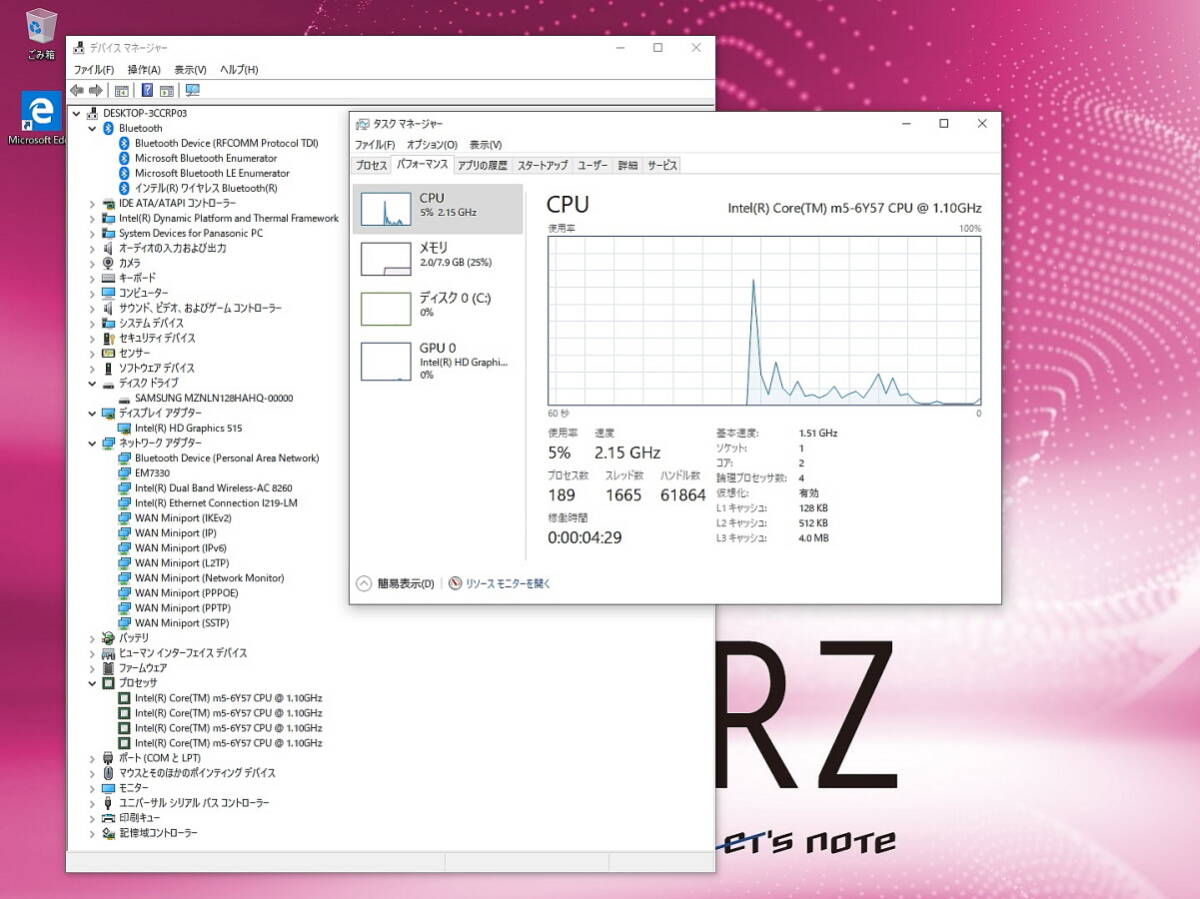The height and width of the screenshot is (899, 1200).
Task: Select SAMSUNG MZNLN128HAHQ-00000 disk drive
Action: point(214,398)
